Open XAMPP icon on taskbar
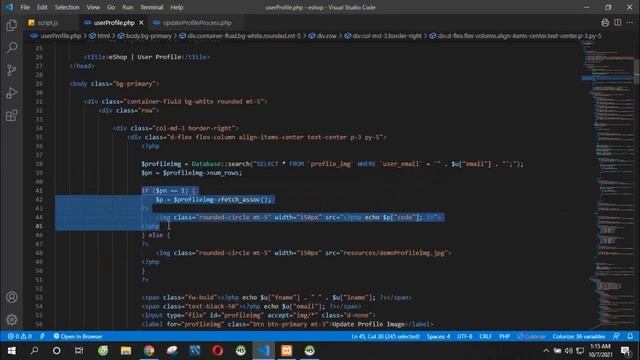This screenshot has height=360, width=640. click(x=287, y=351)
